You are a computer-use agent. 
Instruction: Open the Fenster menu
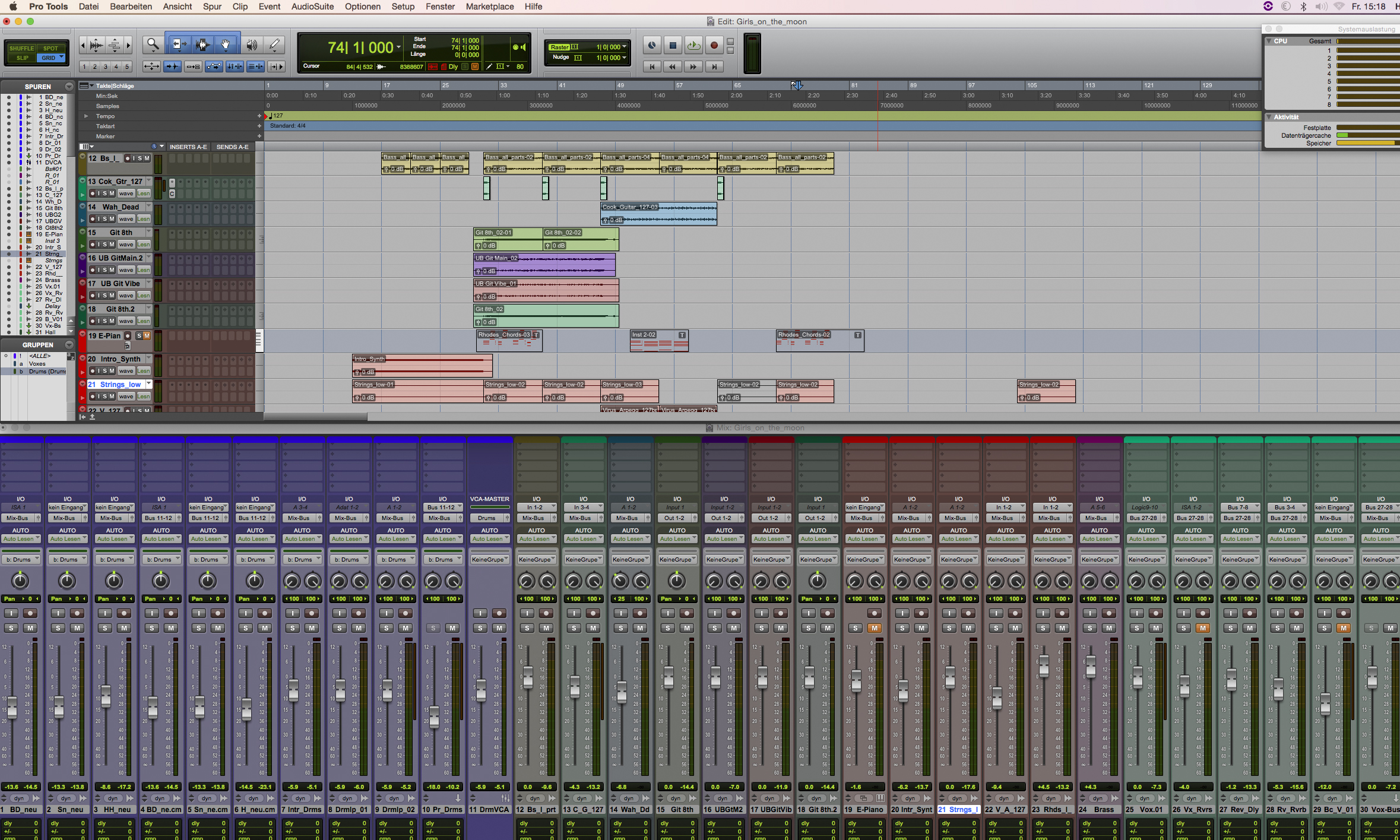440,7
